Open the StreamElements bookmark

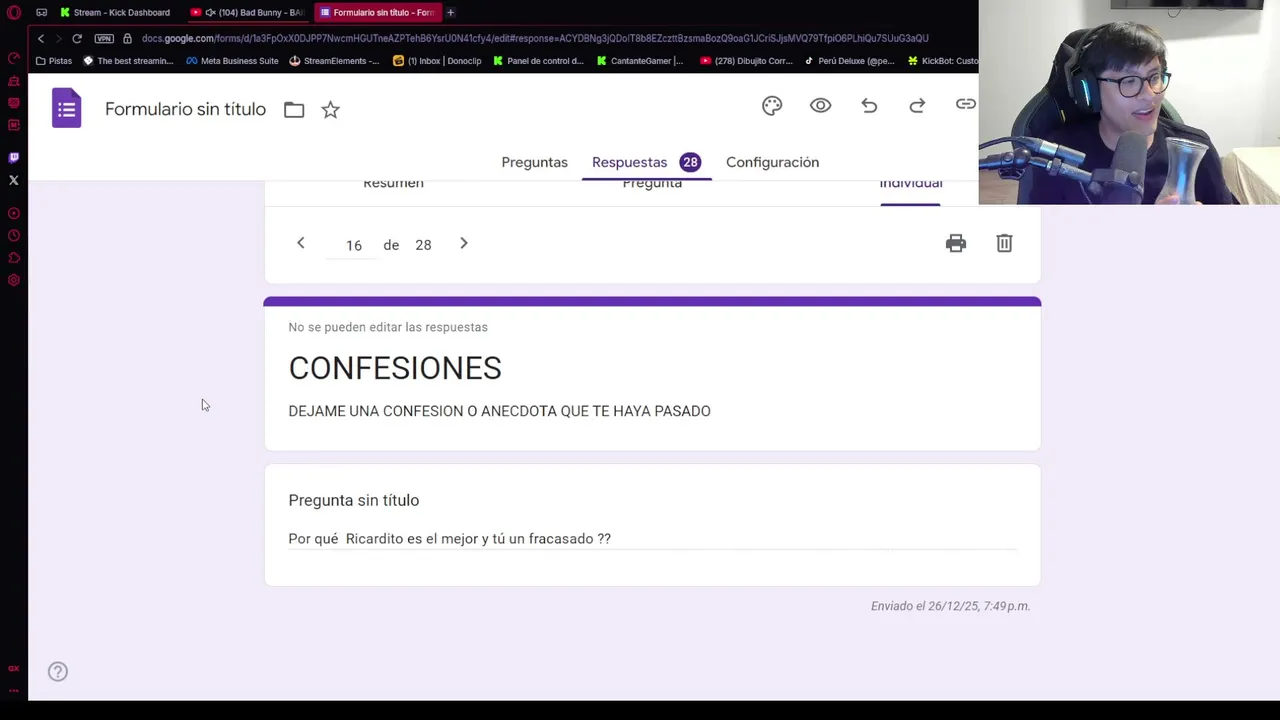click(x=334, y=60)
